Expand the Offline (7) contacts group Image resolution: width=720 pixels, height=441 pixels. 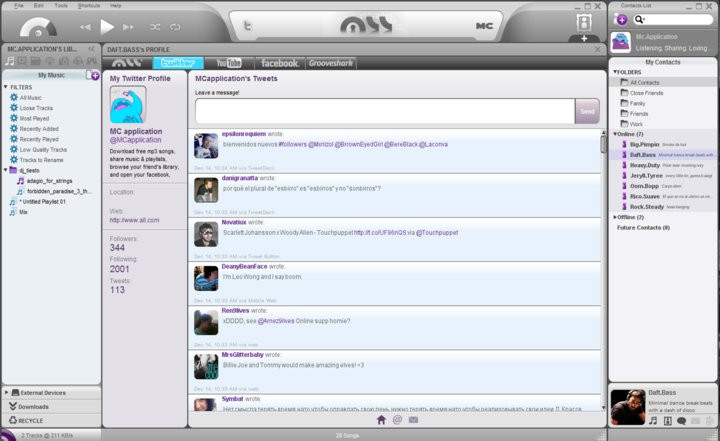pyautogui.click(x=615, y=217)
